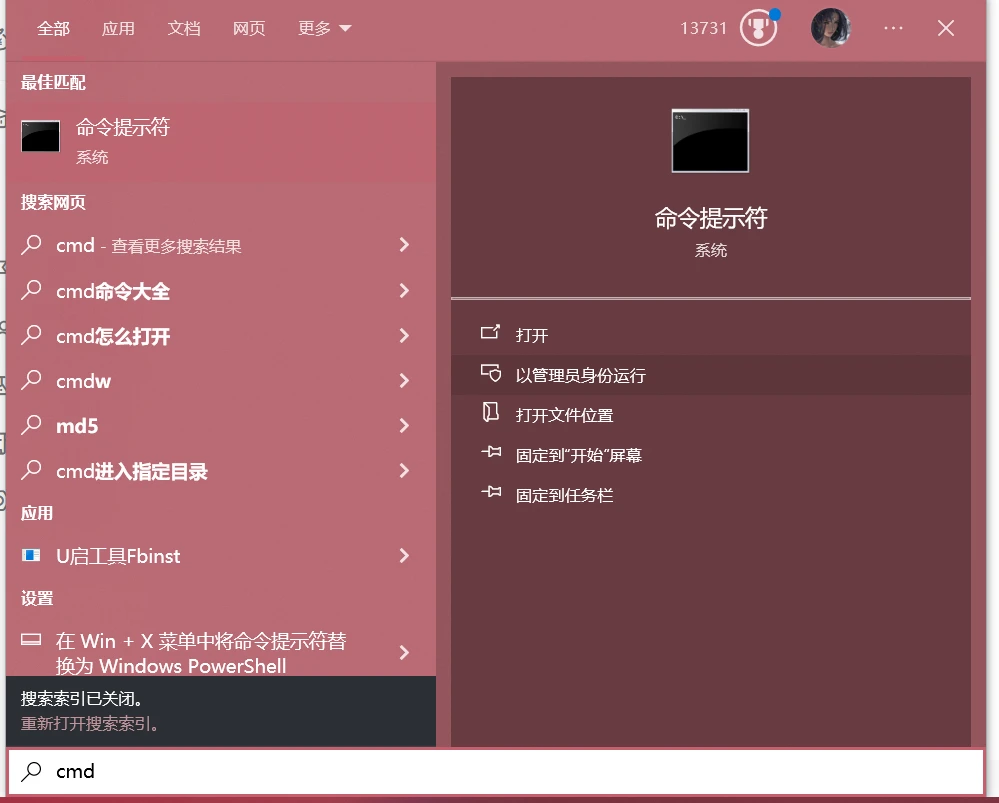Click the pin icon for 固定到任务栏
The width and height of the screenshot is (999, 803).
point(491,492)
